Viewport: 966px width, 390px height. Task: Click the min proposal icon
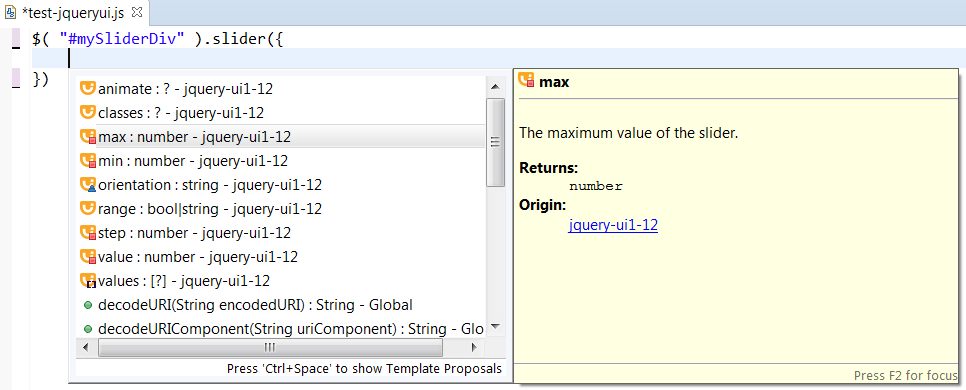[88, 161]
